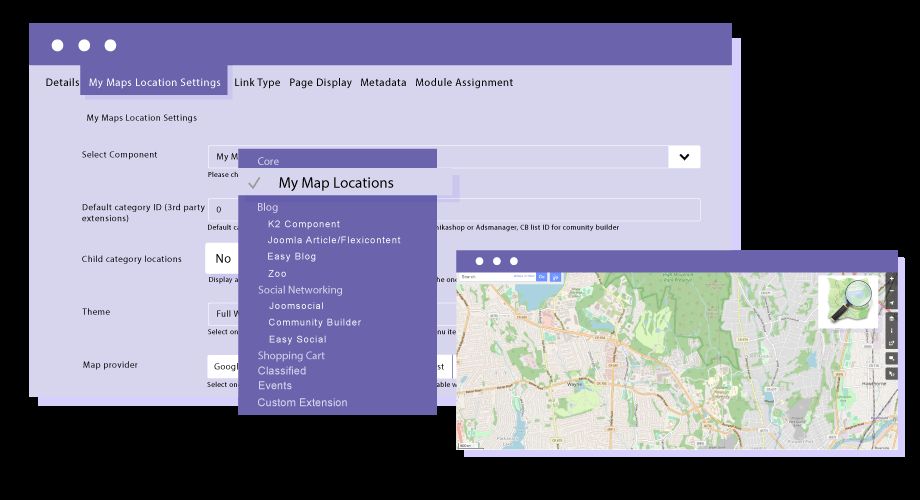Click the Core group heading
This screenshot has height=500, width=920.
[x=268, y=161]
